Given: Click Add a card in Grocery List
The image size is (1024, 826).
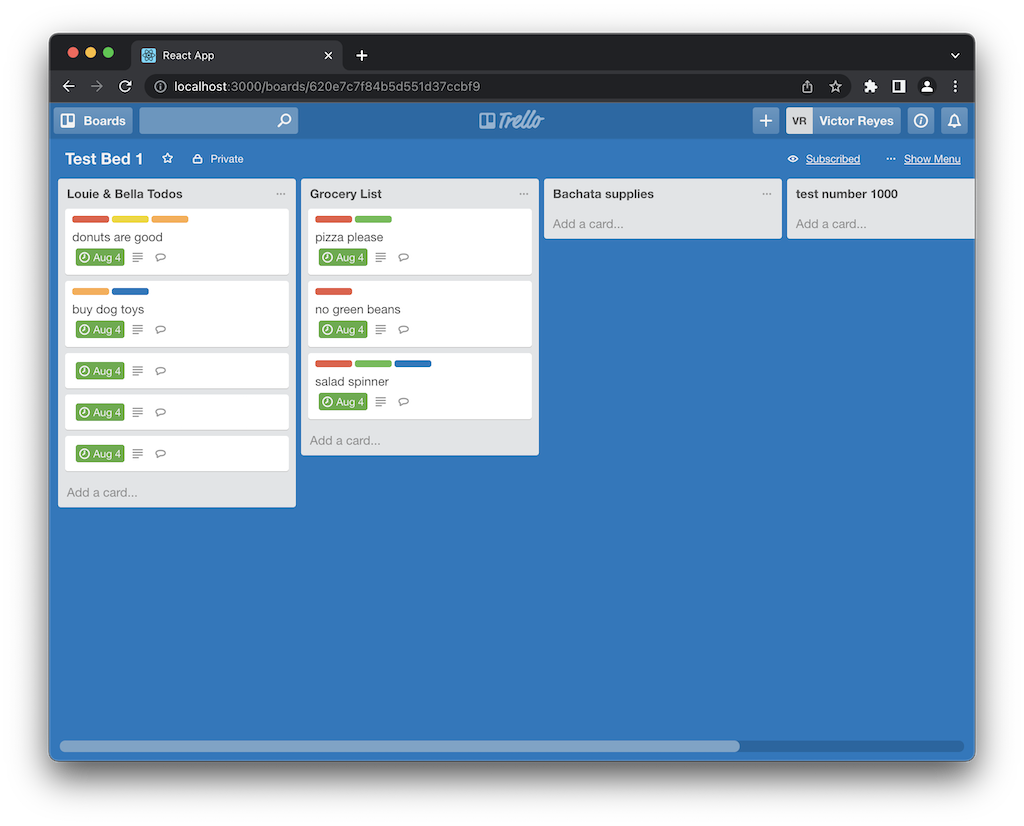Looking at the screenshot, I should (345, 441).
